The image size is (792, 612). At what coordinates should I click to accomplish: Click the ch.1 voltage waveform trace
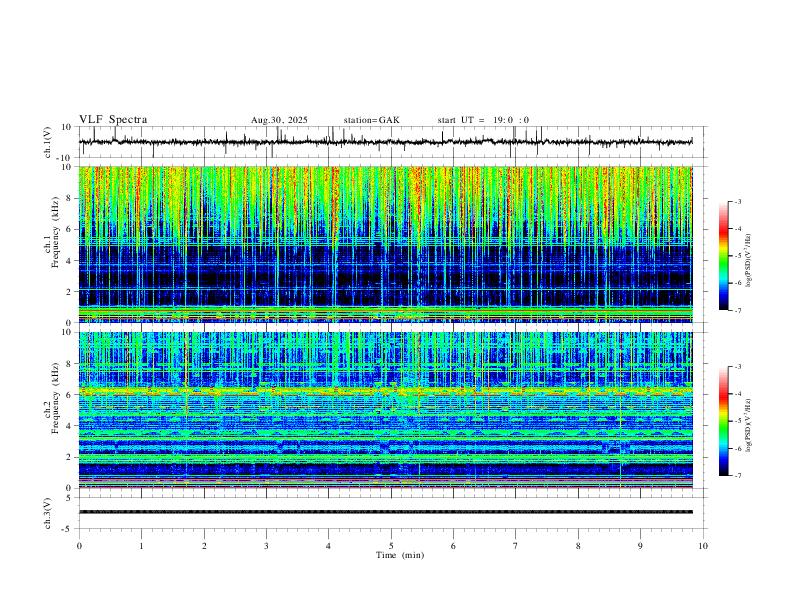click(x=385, y=142)
